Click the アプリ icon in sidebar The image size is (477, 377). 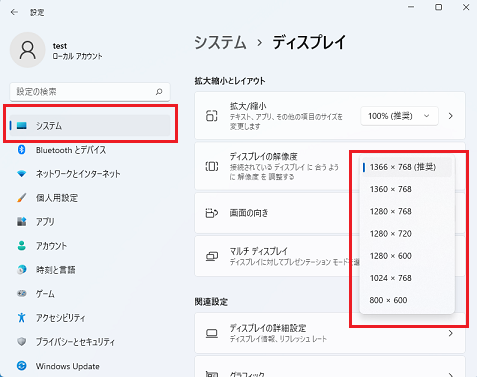click(22, 221)
